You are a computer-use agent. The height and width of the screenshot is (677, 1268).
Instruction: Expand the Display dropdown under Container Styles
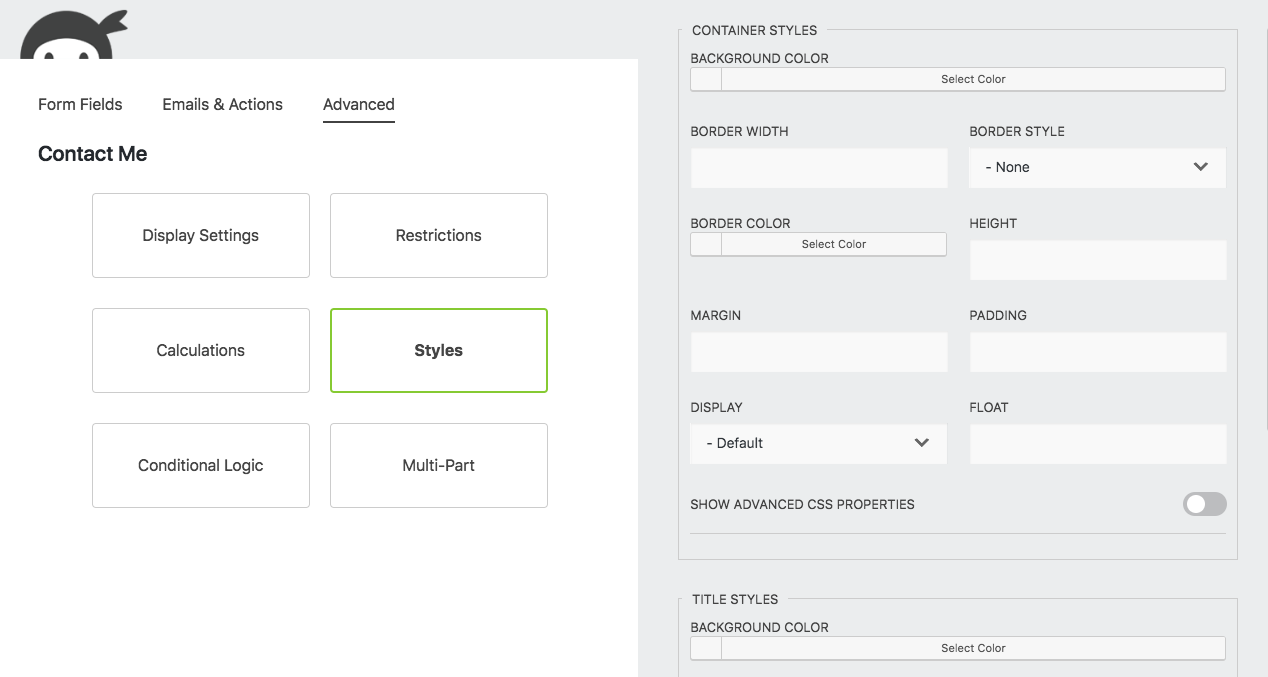coord(818,443)
